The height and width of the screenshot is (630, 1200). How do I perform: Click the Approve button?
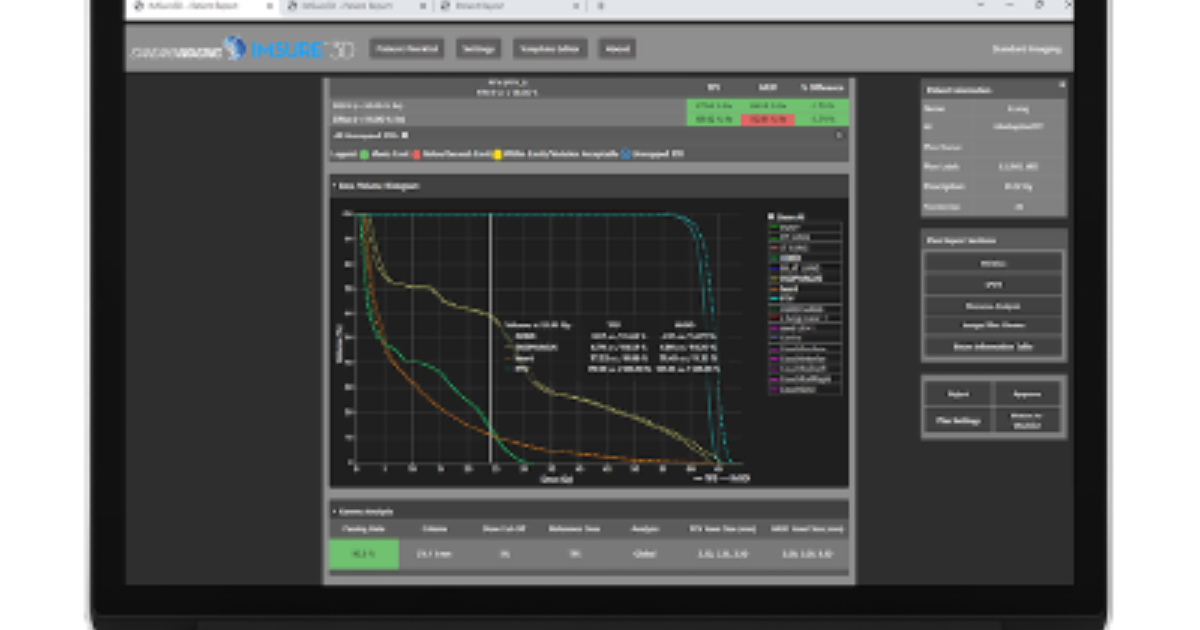coord(1028,393)
